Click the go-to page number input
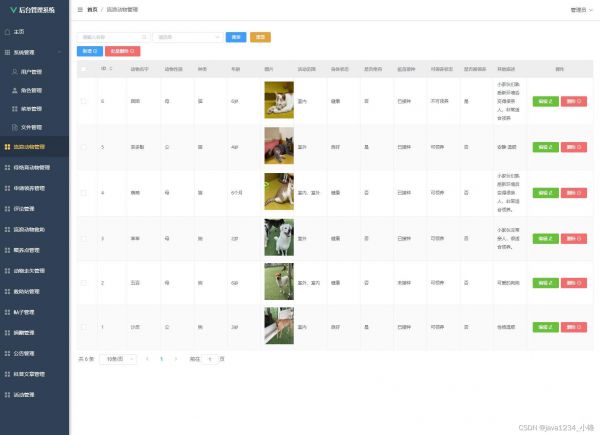Viewport: 600px width, 435px height. coord(210,359)
